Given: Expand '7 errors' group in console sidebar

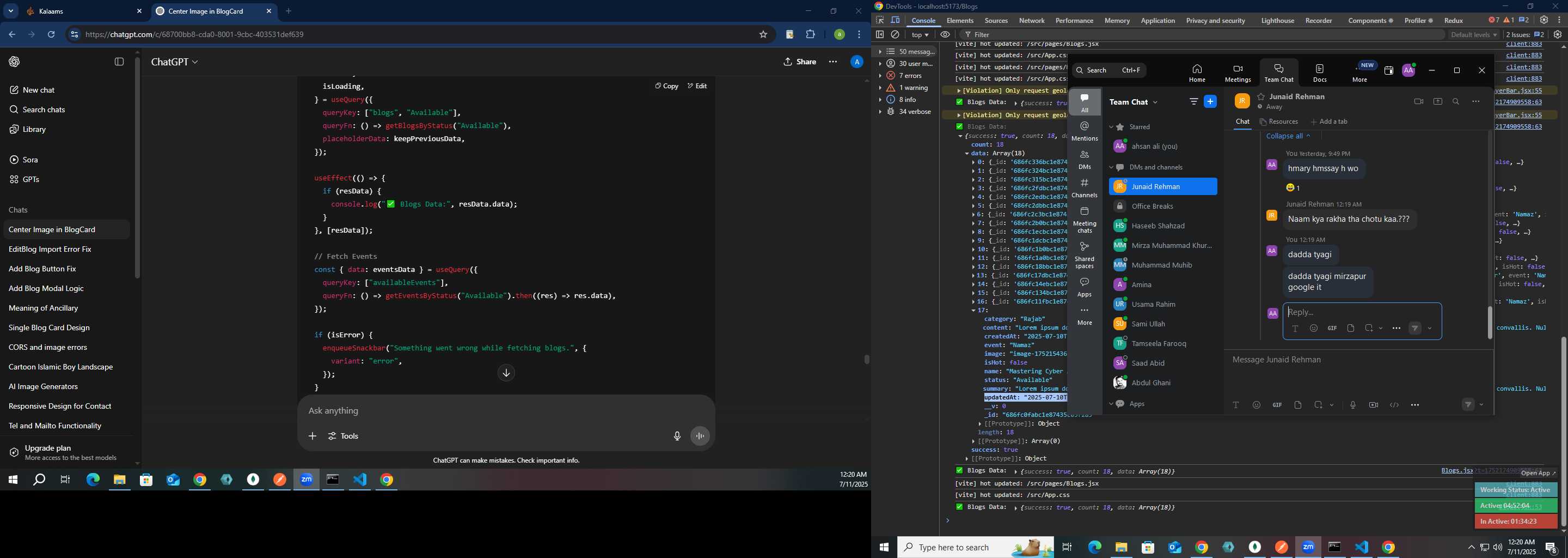Looking at the screenshot, I should 880,76.
